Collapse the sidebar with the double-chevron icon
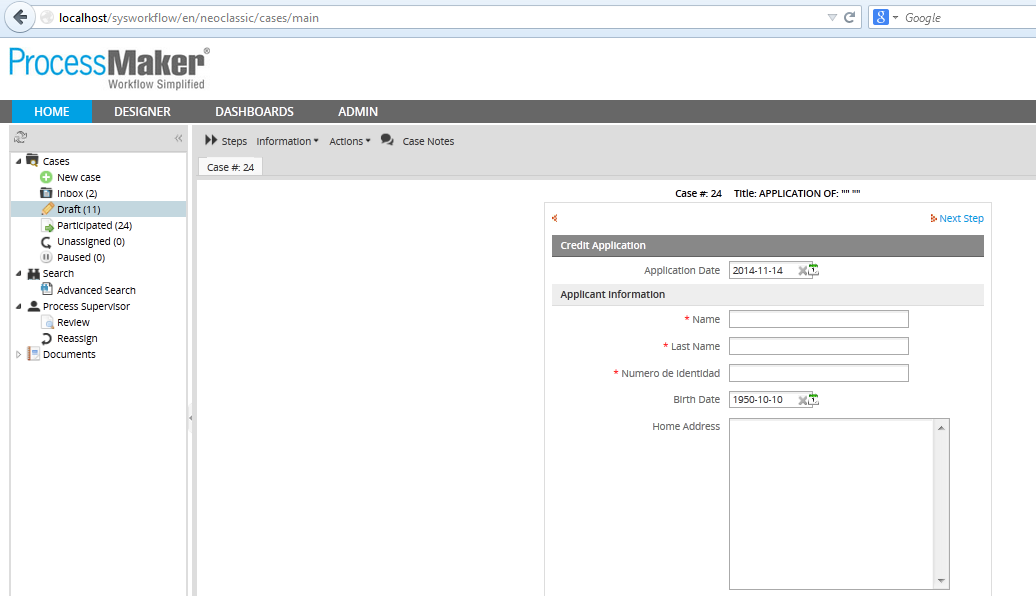 pyautogui.click(x=178, y=138)
